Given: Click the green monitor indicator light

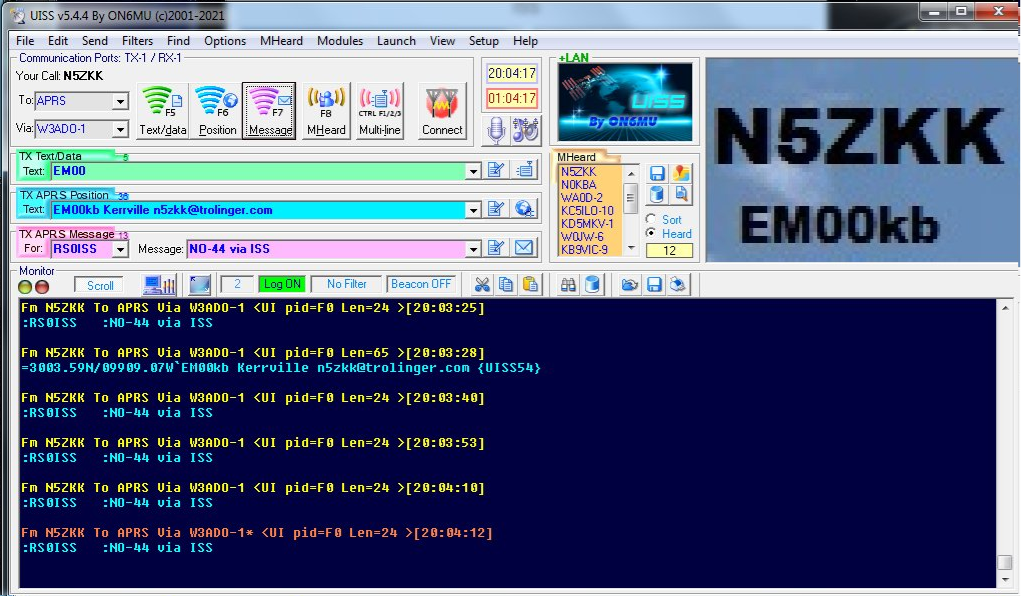Looking at the screenshot, I should [25, 287].
